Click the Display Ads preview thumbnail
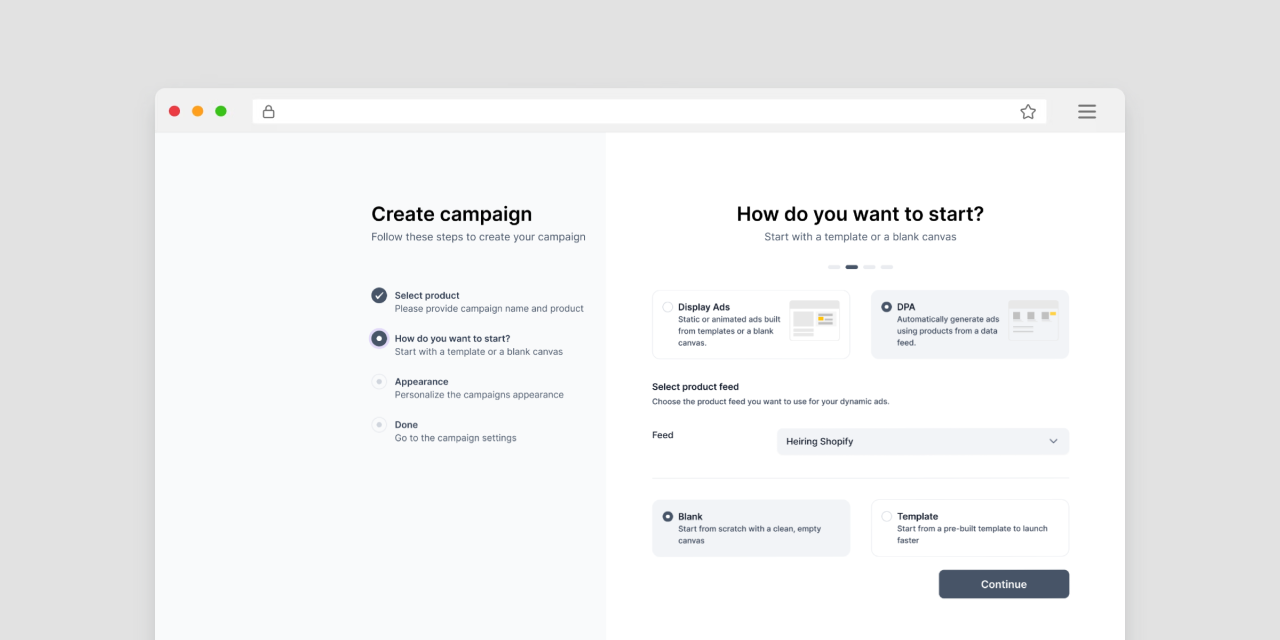Image resolution: width=1280 pixels, height=640 pixels. point(815,318)
